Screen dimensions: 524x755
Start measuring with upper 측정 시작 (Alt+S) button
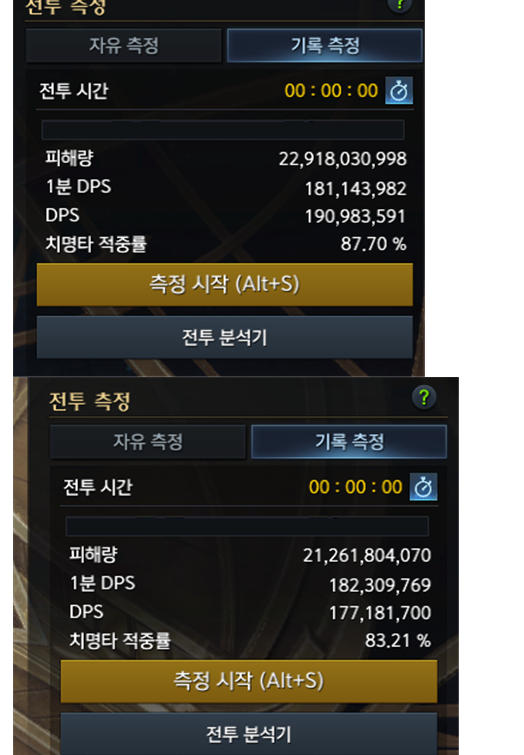pyautogui.click(x=224, y=284)
